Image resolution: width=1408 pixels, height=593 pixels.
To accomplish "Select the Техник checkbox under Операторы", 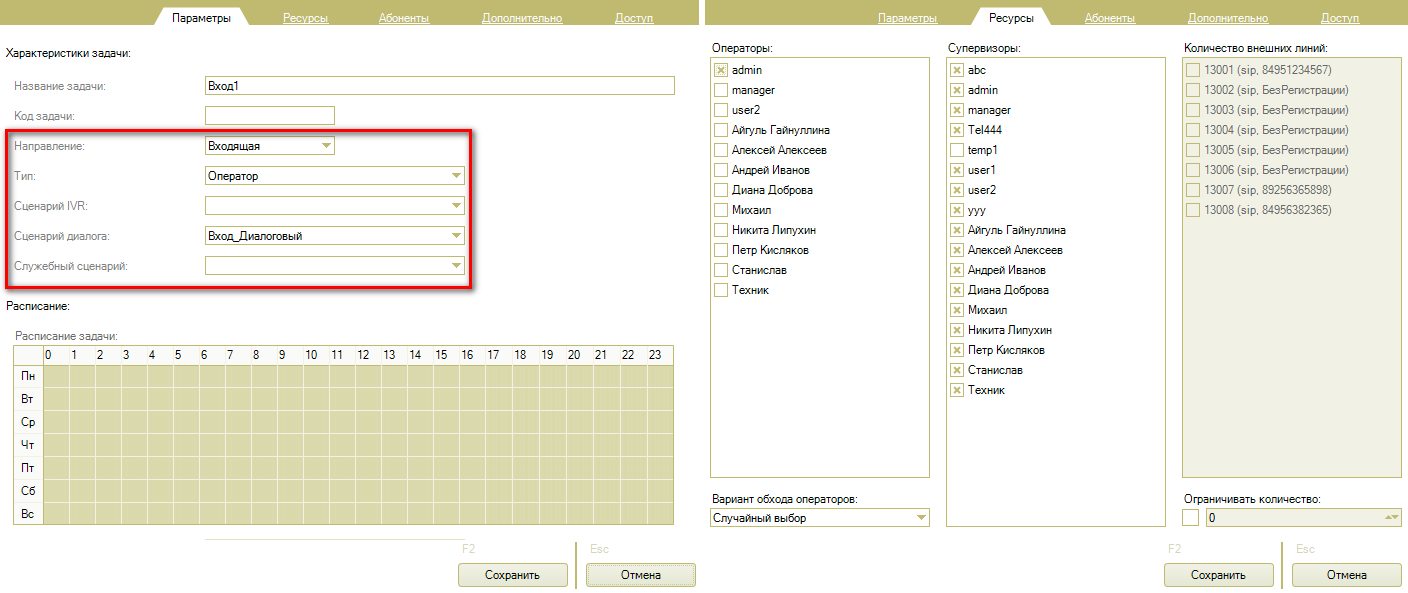I will [x=721, y=290].
